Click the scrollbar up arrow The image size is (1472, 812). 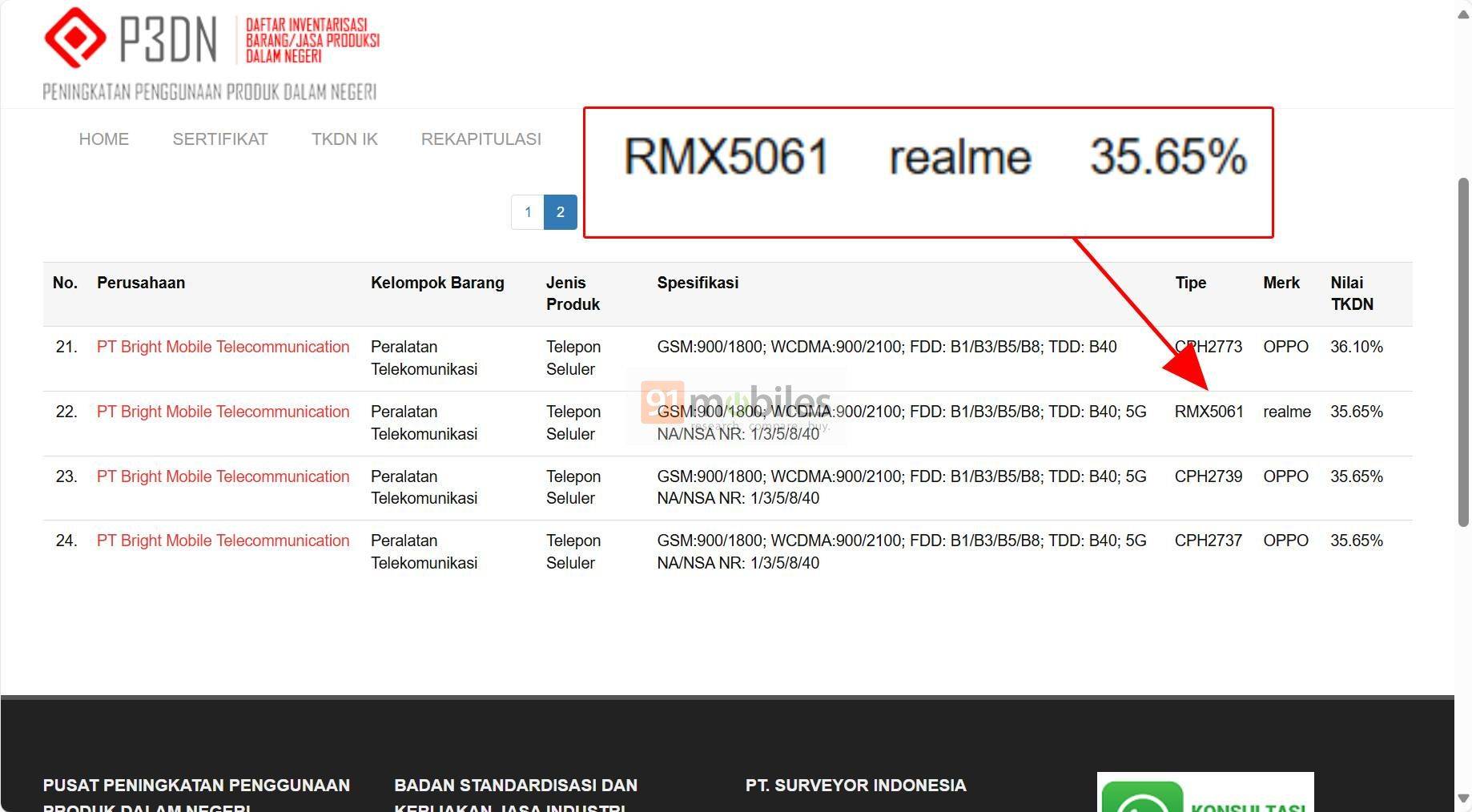point(1463,16)
